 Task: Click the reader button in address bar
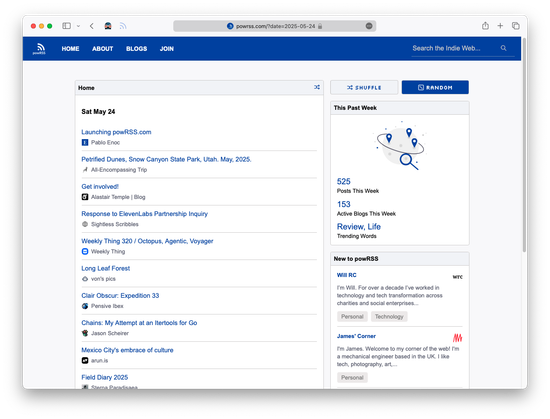pos(369,26)
